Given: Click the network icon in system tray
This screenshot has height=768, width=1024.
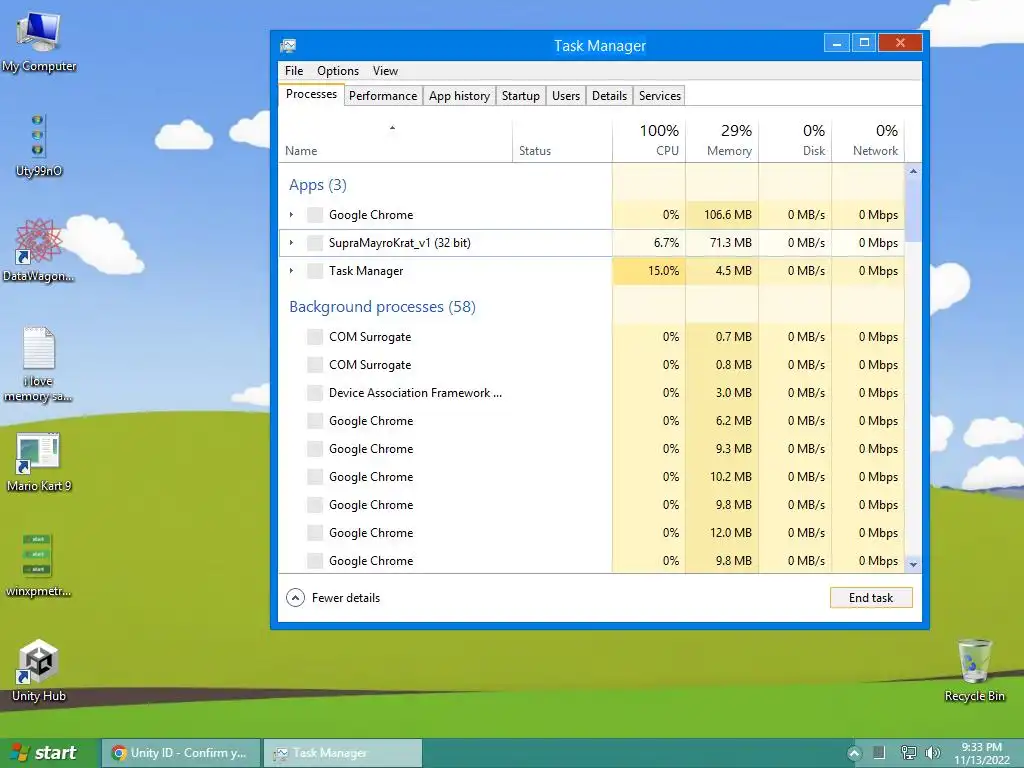Looking at the screenshot, I should coord(908,753).
